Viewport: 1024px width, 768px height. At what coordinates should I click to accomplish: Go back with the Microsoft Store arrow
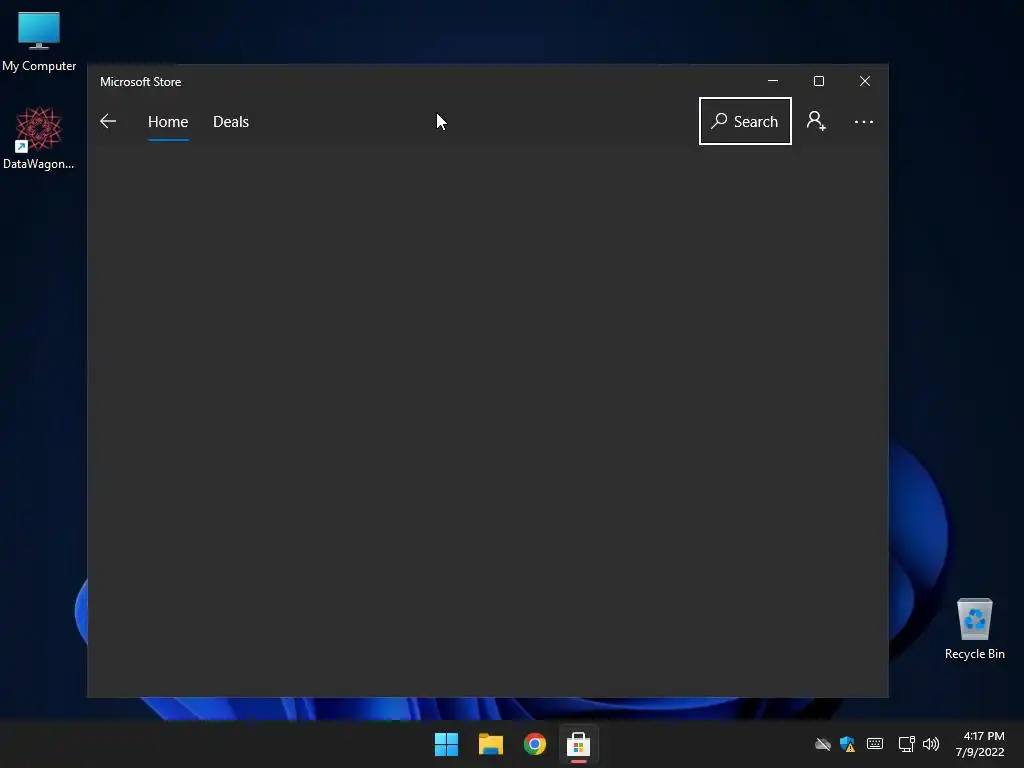[x=108, y=121]
